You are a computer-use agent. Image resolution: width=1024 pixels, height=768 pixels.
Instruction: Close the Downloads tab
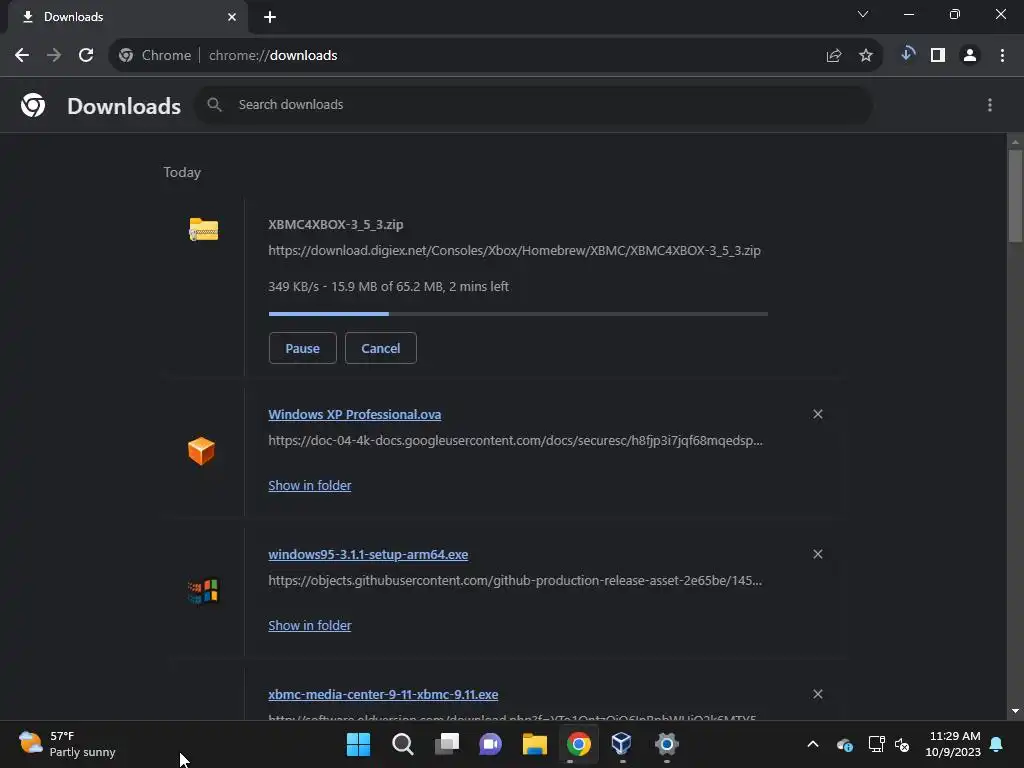[x=232, y=17]
